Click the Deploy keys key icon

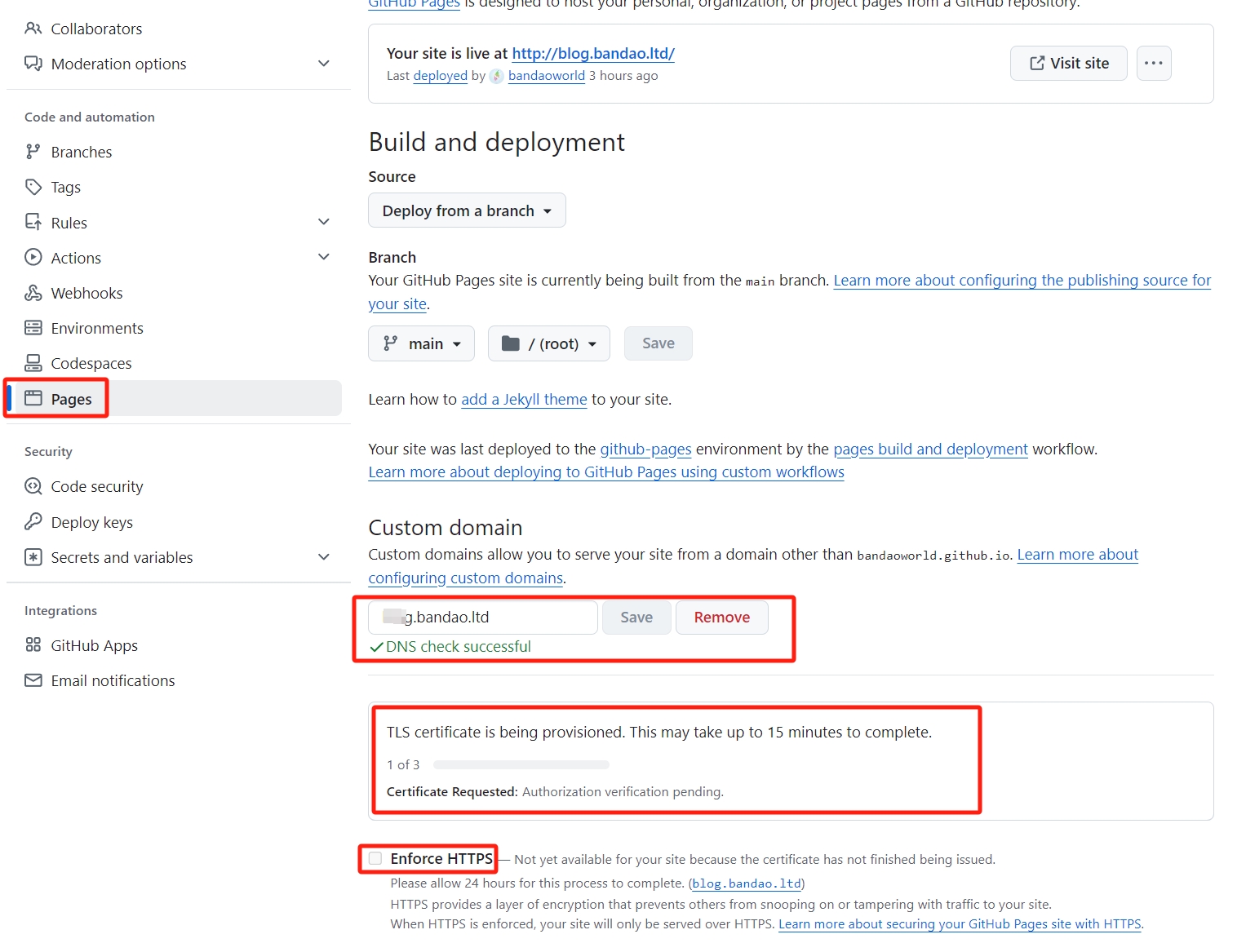[x=33, y=522]
